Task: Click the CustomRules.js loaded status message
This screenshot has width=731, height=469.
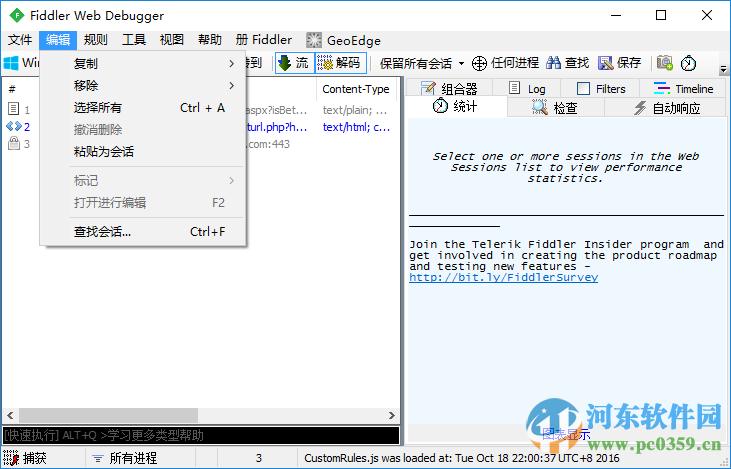Action: (x=462, y=458)
